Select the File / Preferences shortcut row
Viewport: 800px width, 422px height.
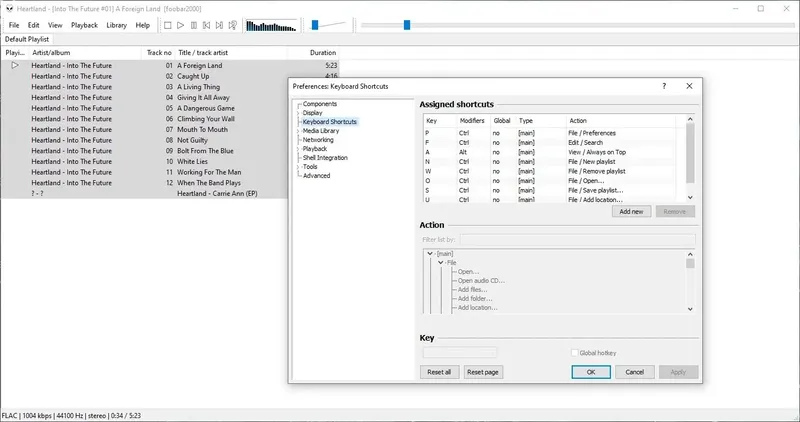pos(549,133)
